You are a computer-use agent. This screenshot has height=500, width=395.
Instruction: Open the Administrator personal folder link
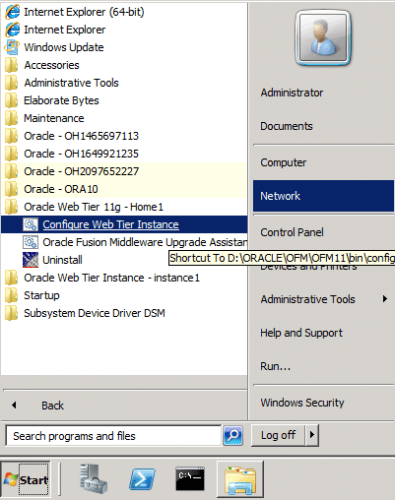292,93
